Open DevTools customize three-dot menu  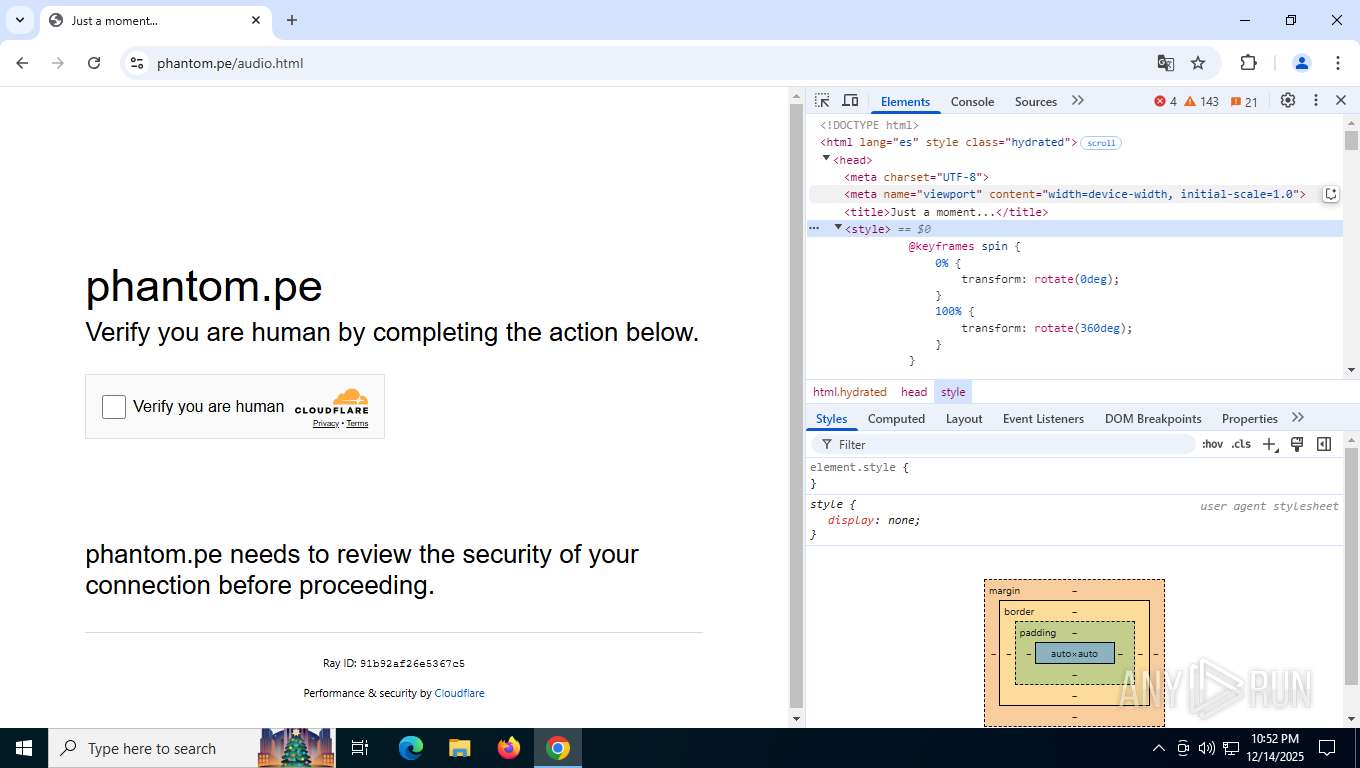pos(1316,101)
